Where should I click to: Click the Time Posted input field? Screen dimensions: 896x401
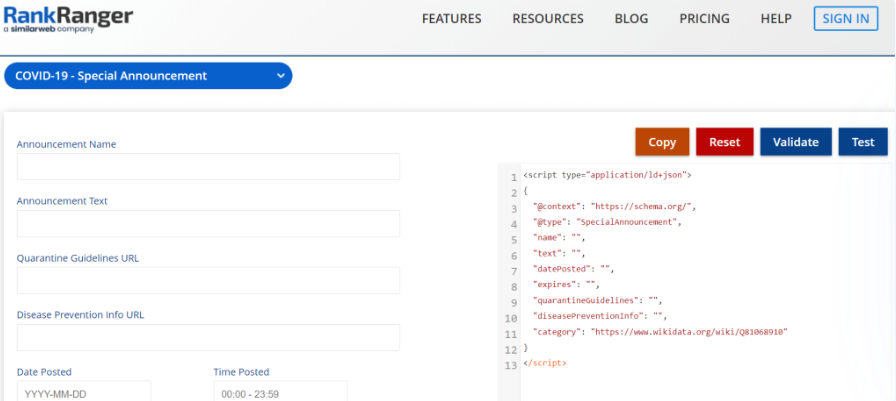[280, 392]
